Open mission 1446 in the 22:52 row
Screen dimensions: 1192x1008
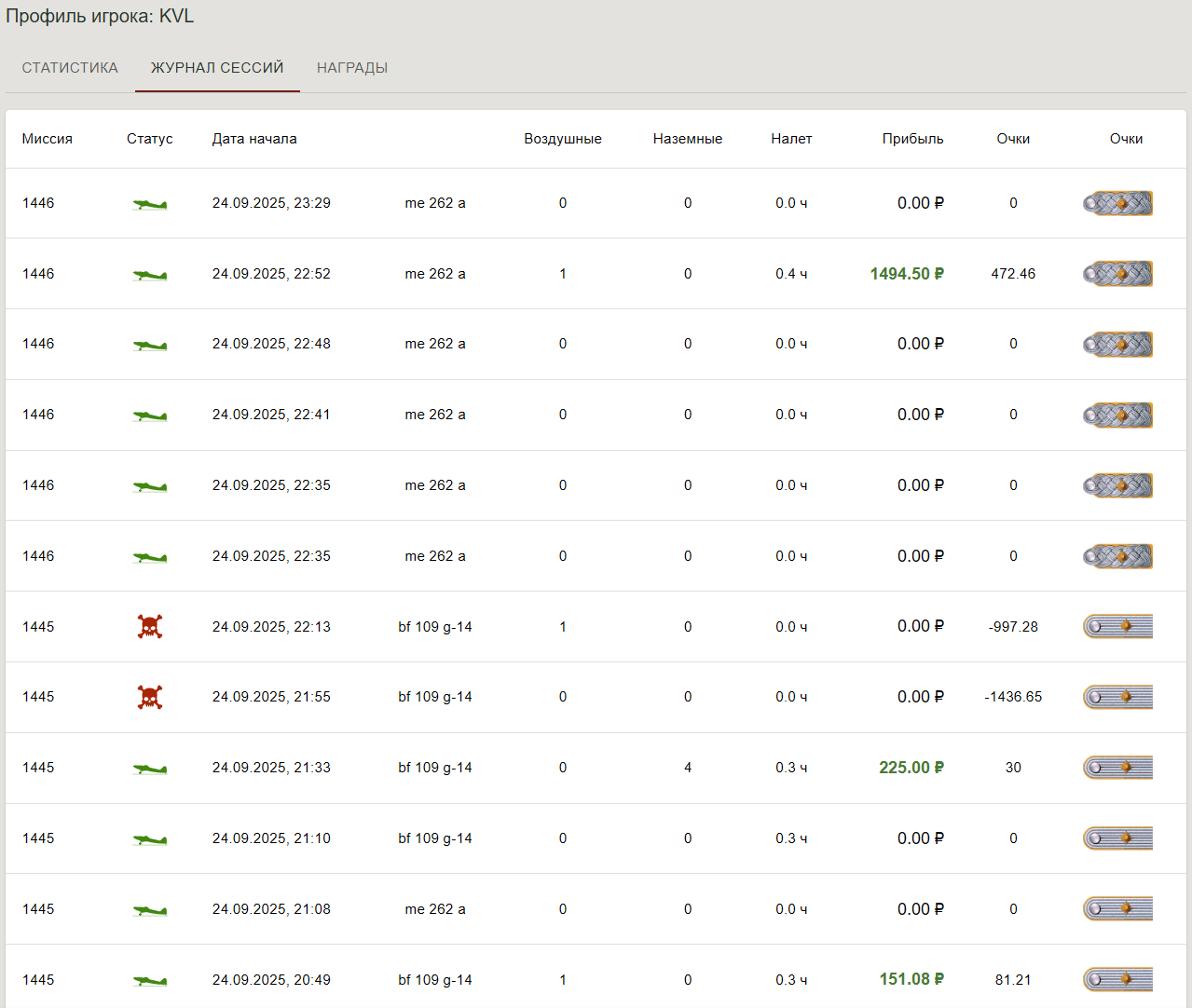pyautogui.click(x=38, y=274)
